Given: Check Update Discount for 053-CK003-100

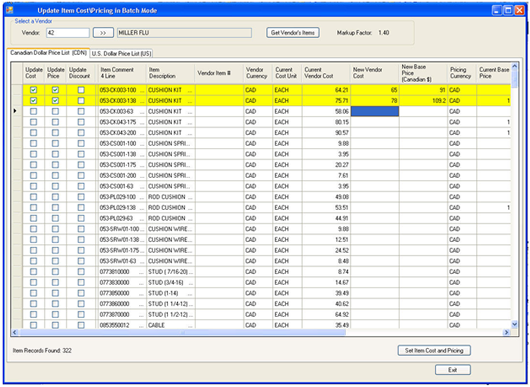Looking at the screenshot, I should [x=81, y=90].
